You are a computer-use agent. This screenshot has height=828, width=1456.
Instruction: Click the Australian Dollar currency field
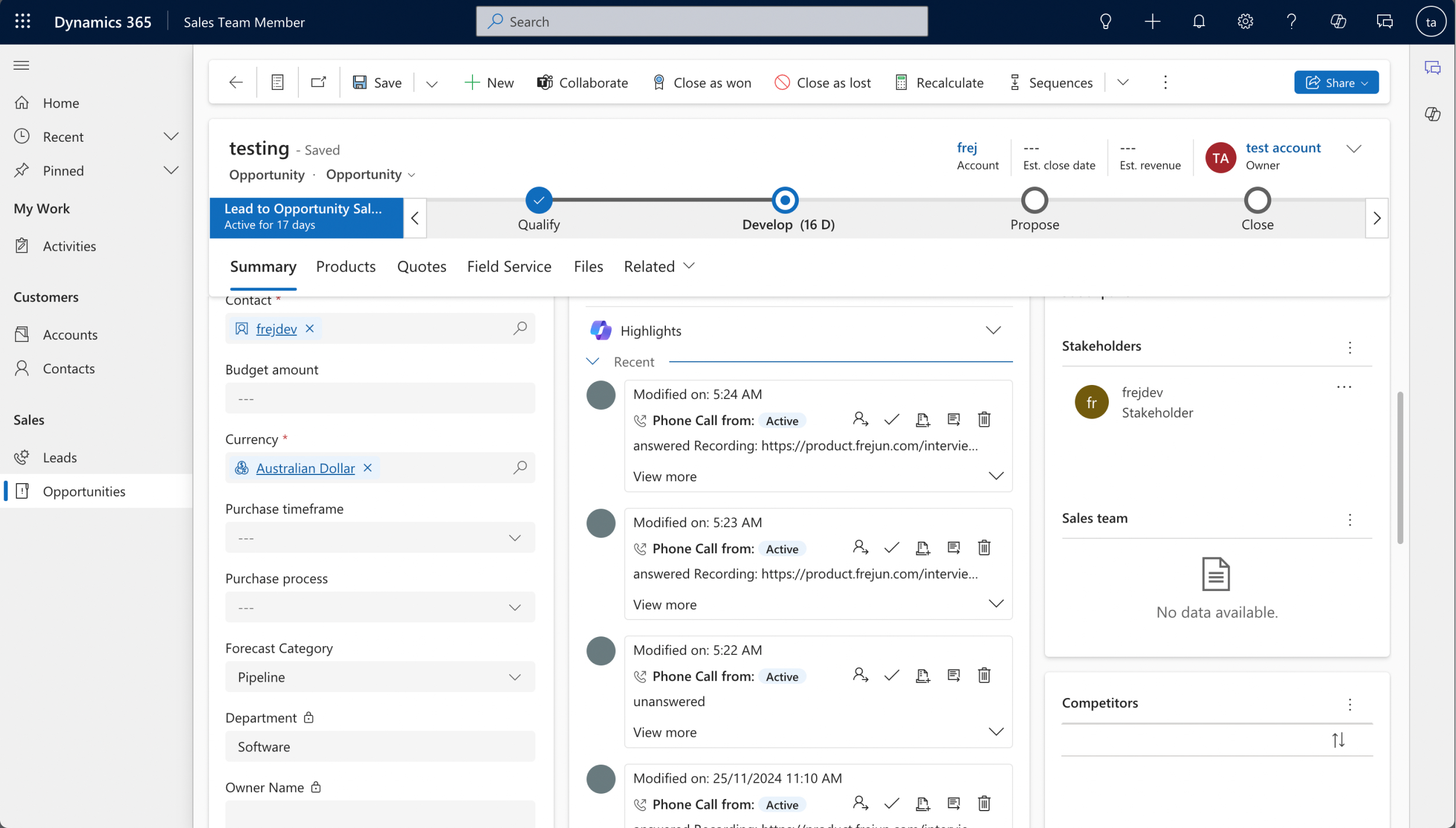(305, 467)
